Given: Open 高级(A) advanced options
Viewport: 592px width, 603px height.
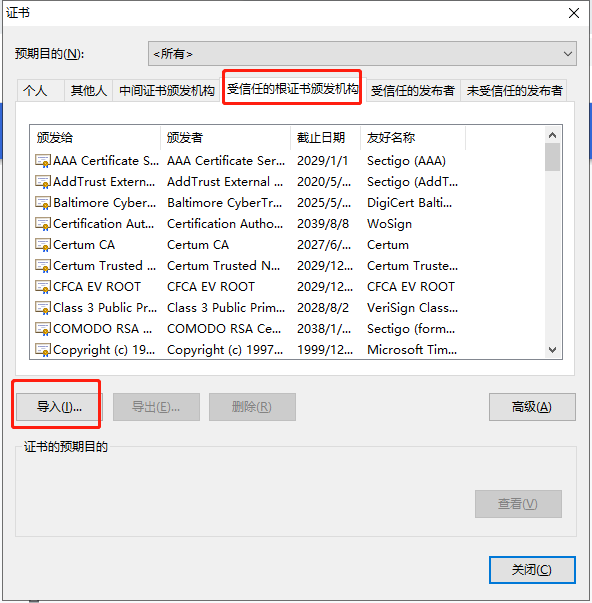Looking at the screenshot, I should [532, 406].
